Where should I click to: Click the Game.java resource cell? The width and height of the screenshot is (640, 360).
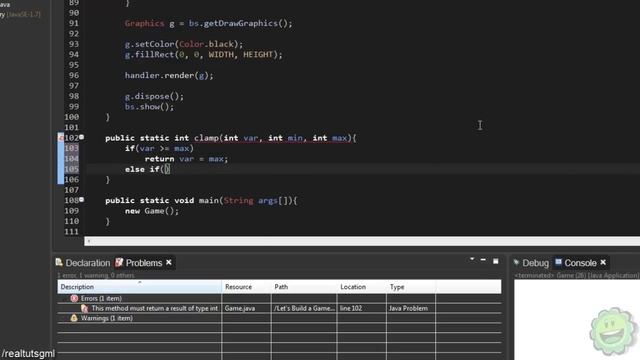(240, 308)
